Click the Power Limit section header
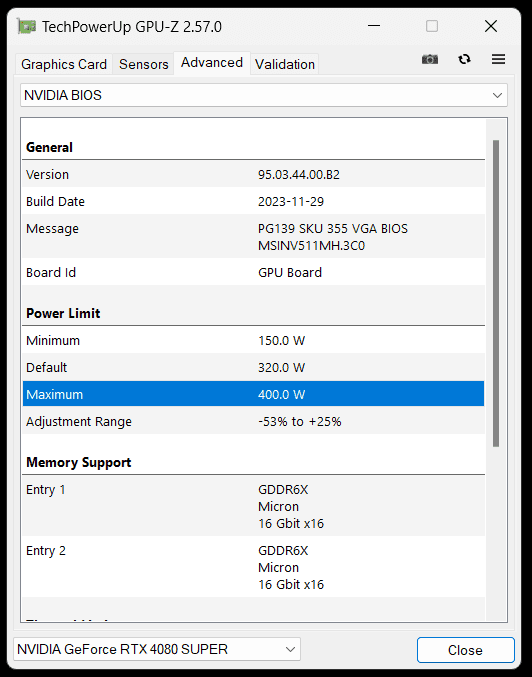The image size is (532, 677). click(x=63, y=313)
